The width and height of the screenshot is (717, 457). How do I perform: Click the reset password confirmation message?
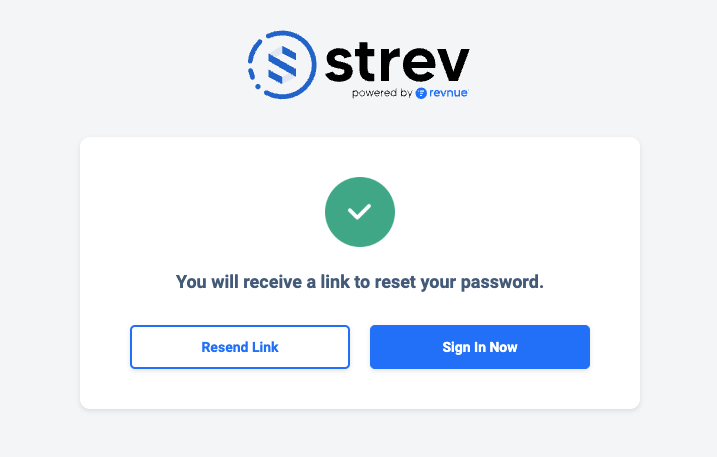point(360,282)
